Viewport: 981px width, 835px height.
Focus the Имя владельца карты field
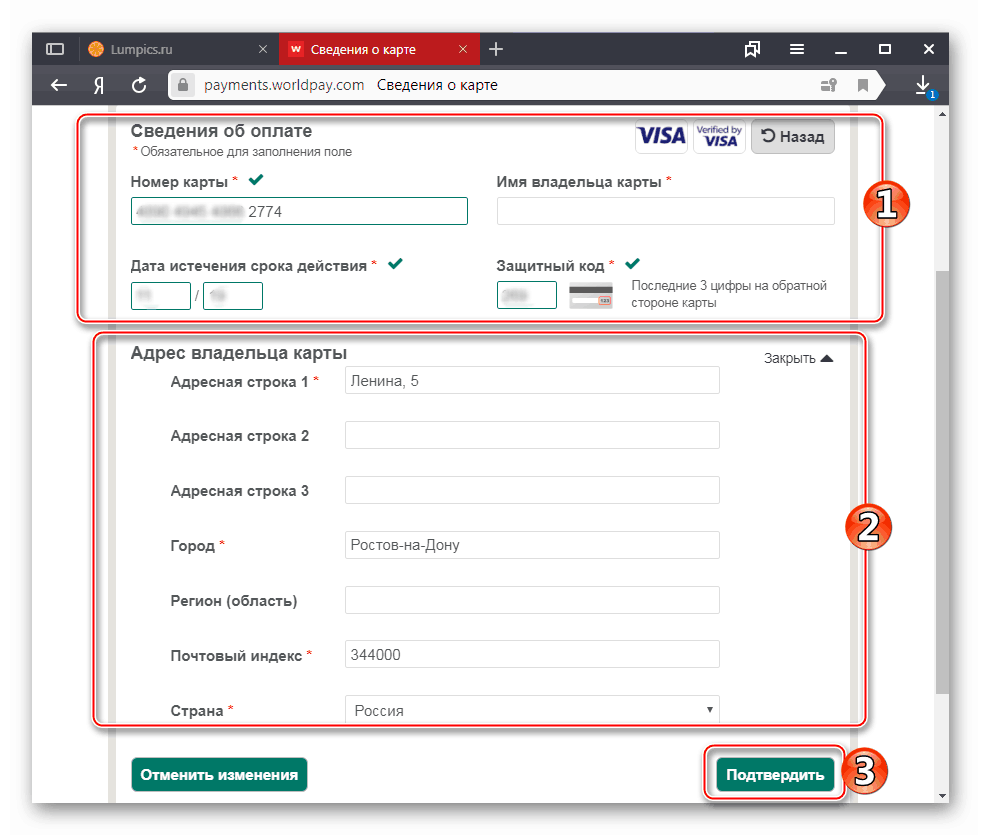(x=666, y=211)
